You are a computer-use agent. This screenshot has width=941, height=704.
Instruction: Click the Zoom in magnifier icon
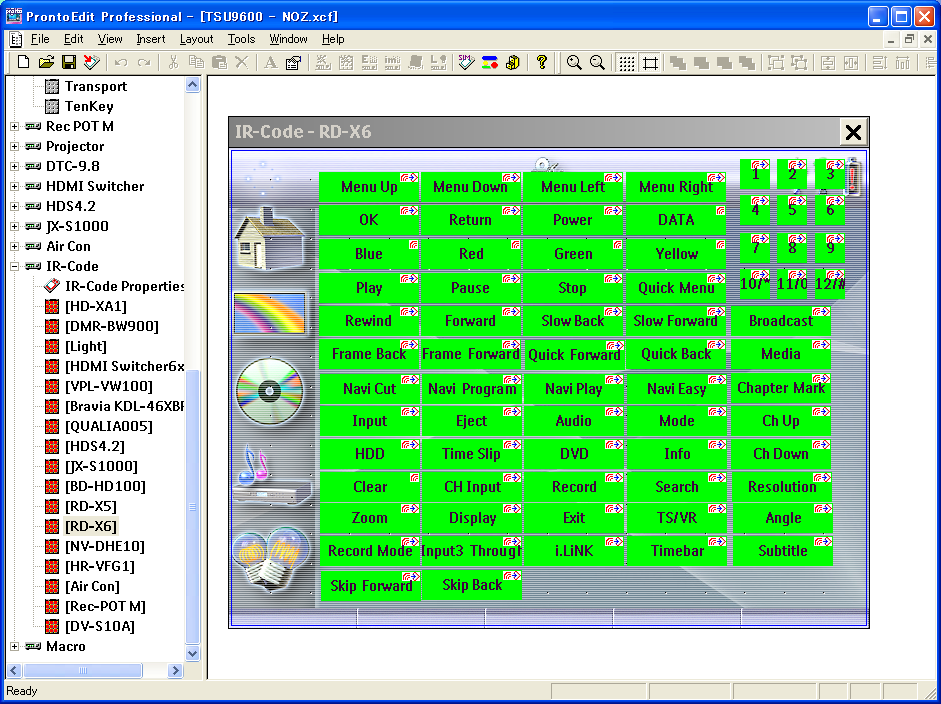pos(574,62)
